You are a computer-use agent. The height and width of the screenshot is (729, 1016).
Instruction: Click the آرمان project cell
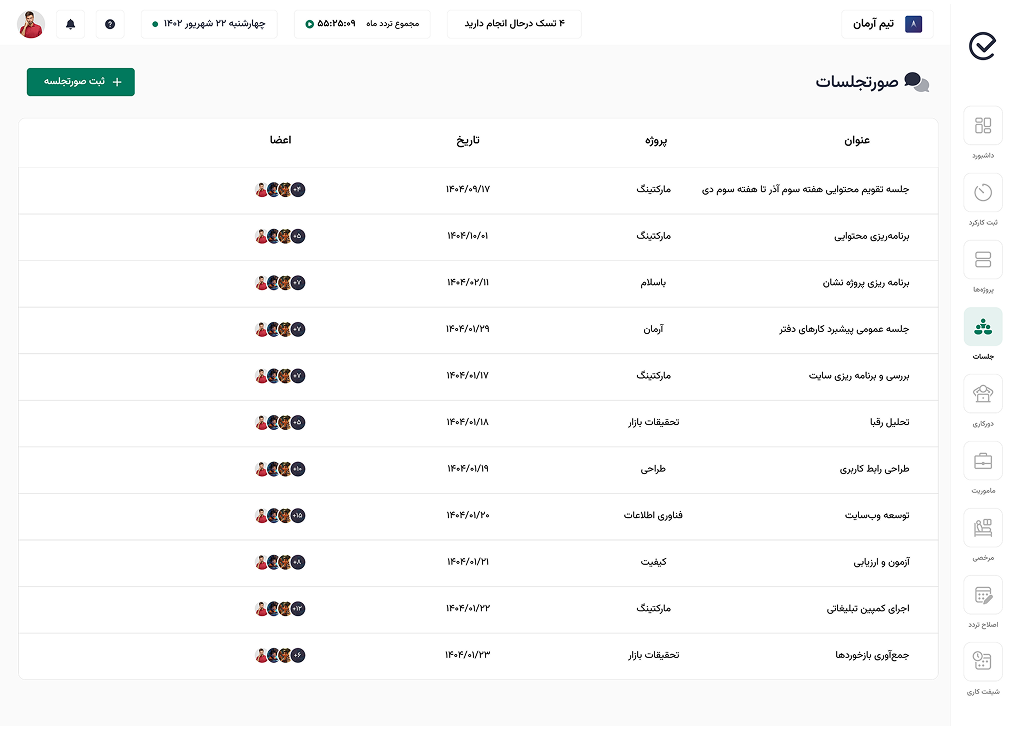(653, 329)
